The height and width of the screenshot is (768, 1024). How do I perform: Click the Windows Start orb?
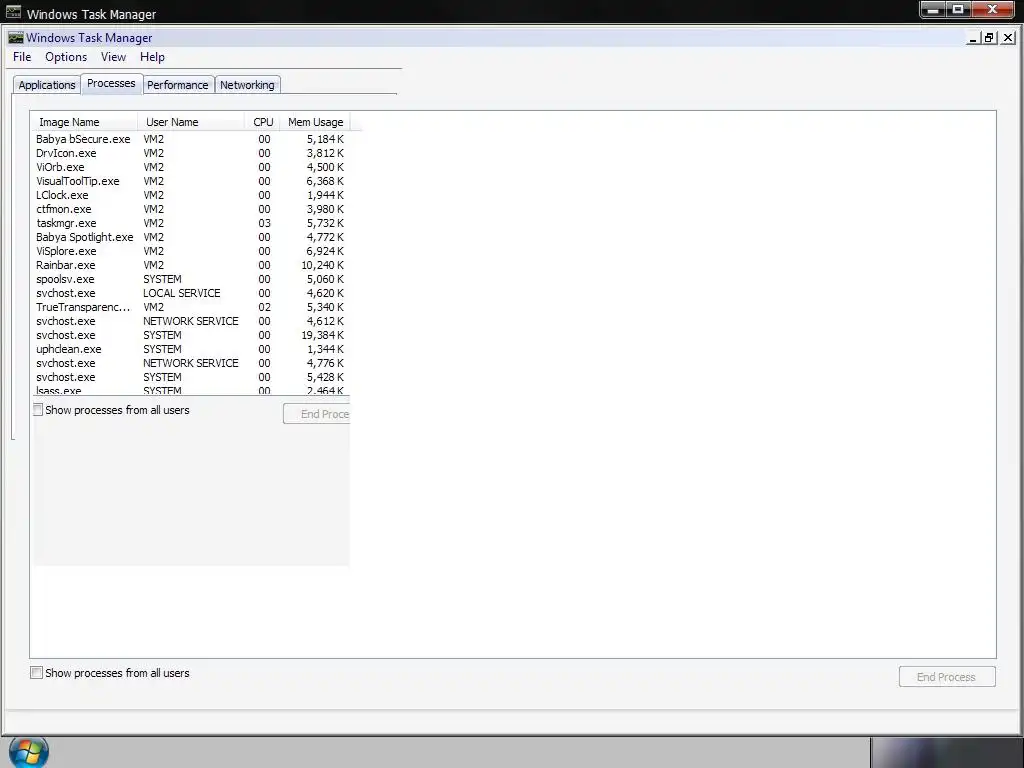click(x=28, y=752)
